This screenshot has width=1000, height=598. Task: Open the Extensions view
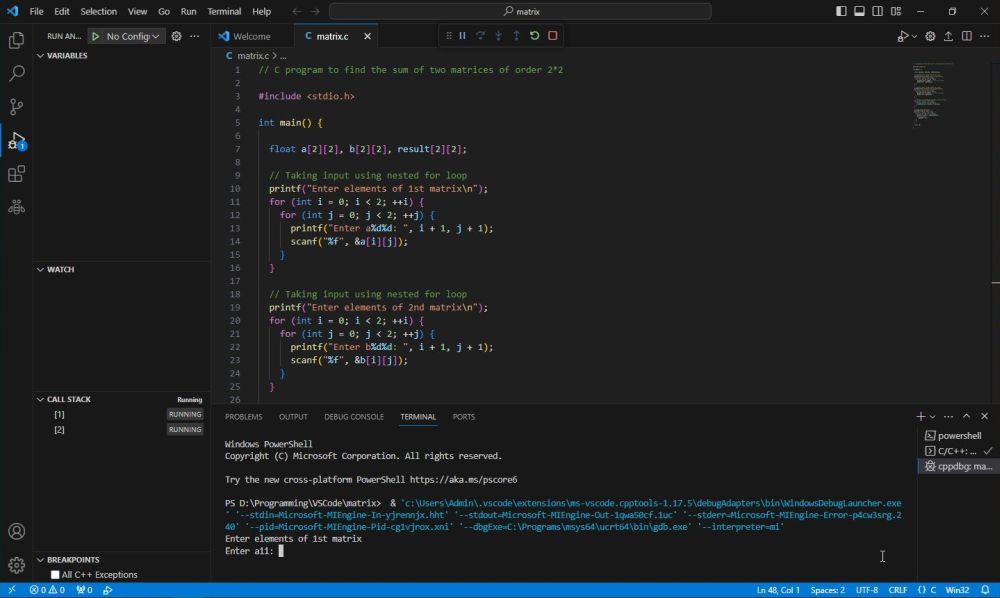pos(17,173)
